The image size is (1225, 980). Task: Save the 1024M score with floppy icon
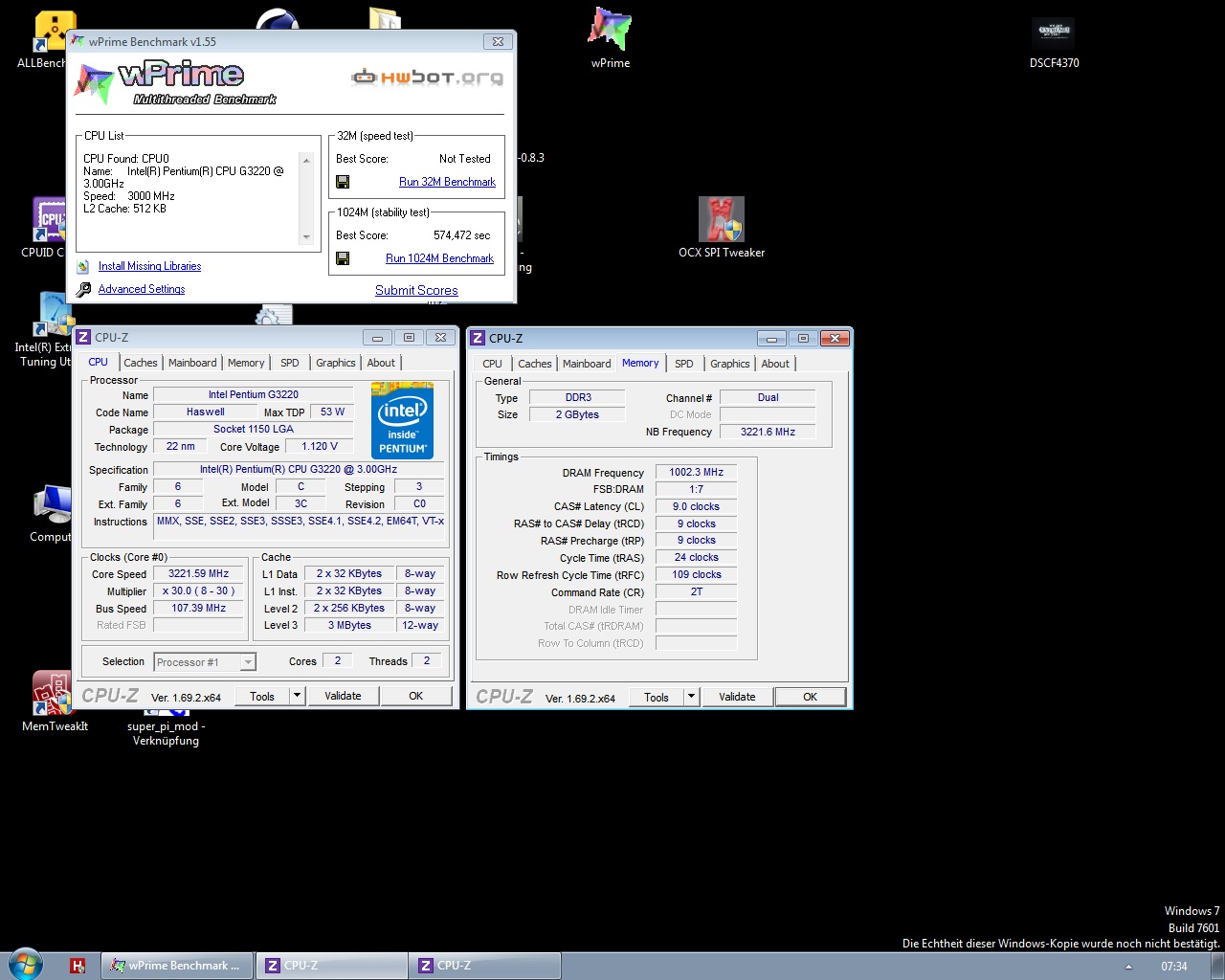pos(343,258)
